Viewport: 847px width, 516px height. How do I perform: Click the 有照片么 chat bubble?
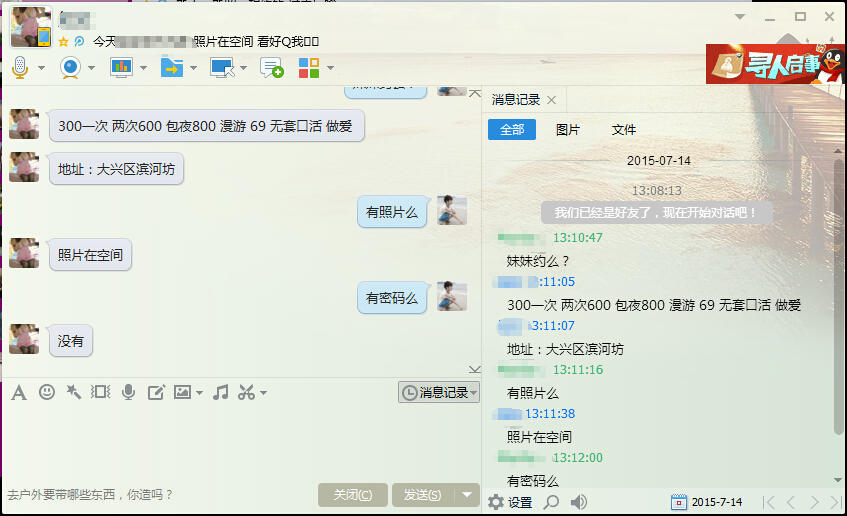392,212
